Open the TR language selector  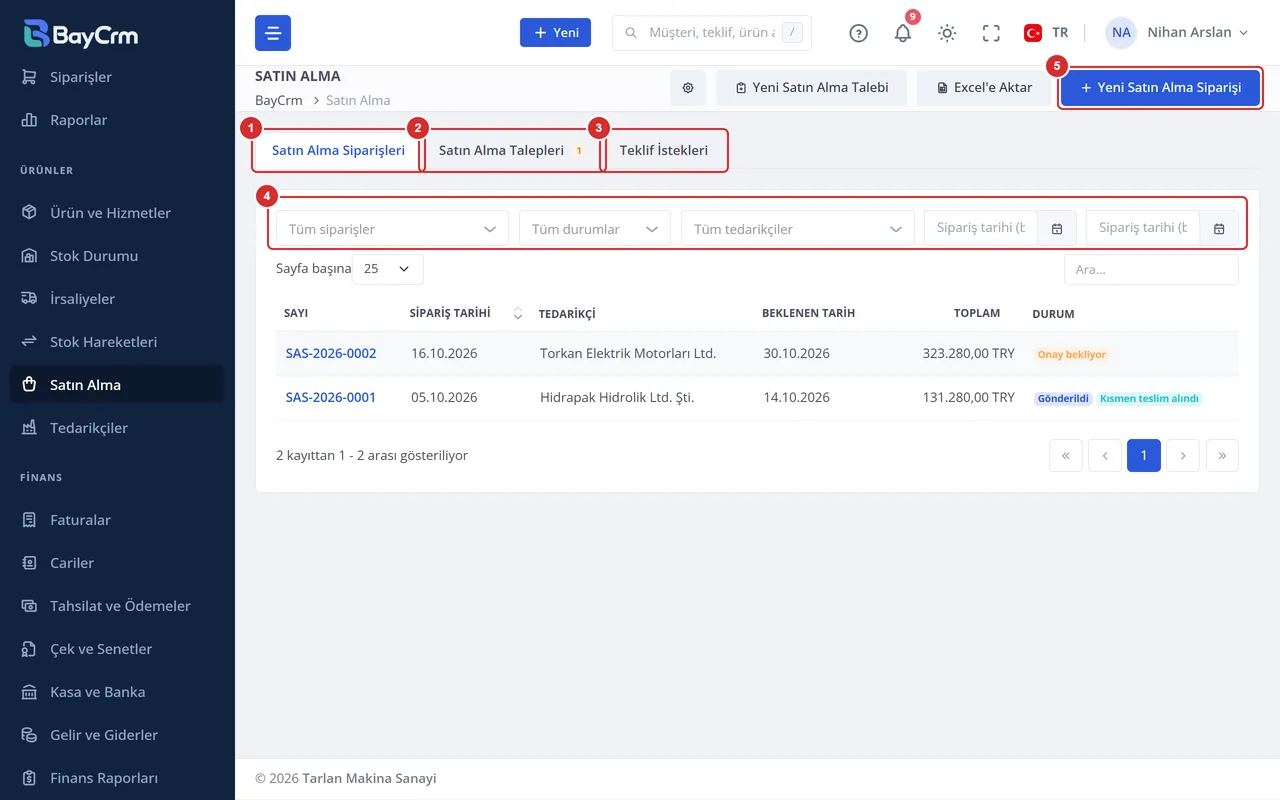pos(1046,33)
